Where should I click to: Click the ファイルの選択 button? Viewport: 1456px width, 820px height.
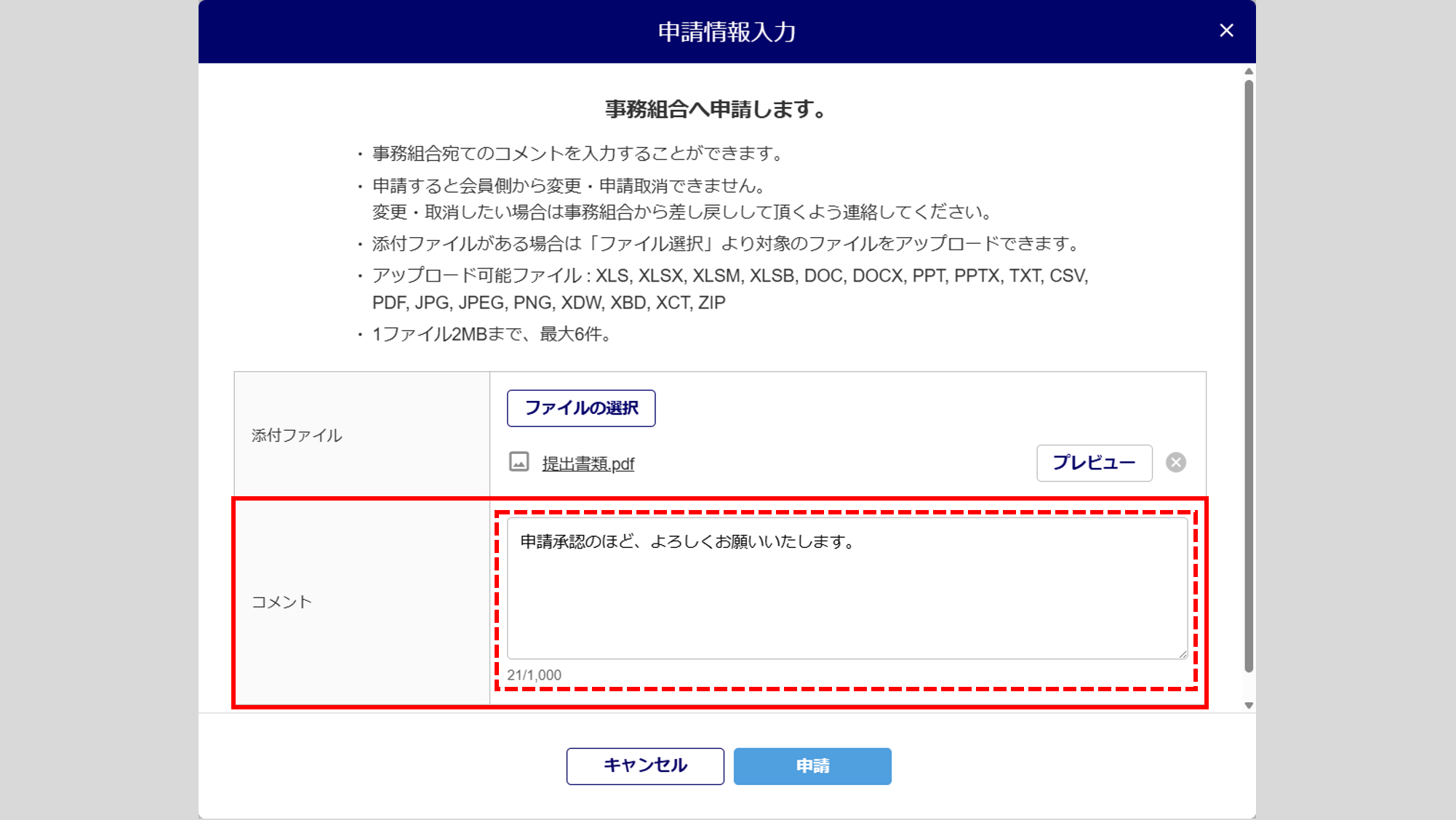(x=581, y=408)
